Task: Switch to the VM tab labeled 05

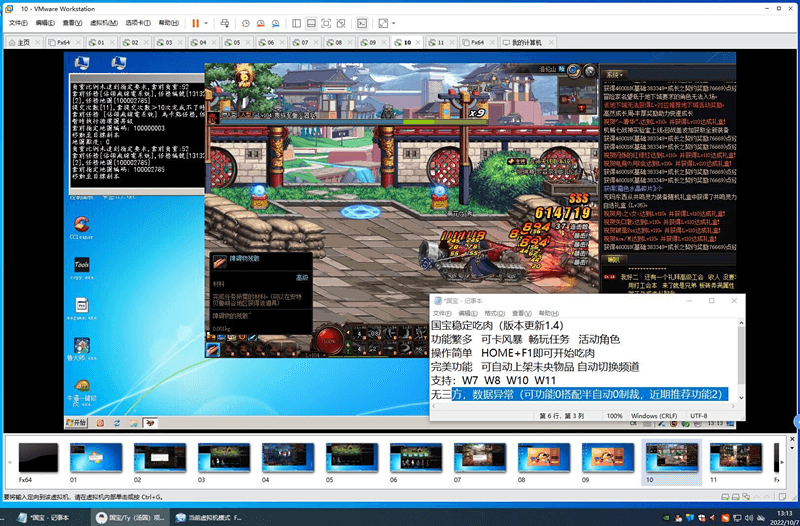Action: pos(236,42)
